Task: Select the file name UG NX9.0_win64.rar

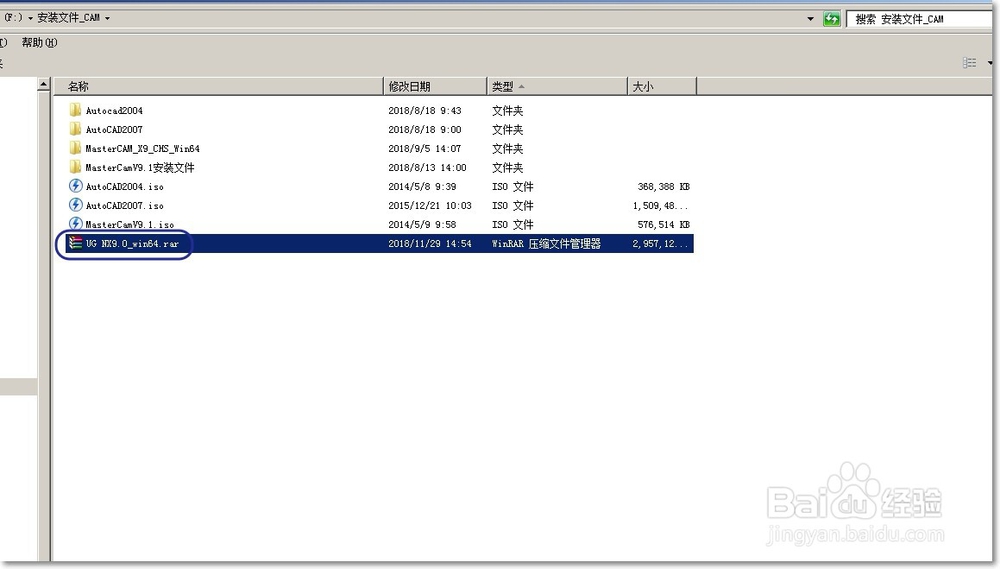Action: tap(133, 244)
